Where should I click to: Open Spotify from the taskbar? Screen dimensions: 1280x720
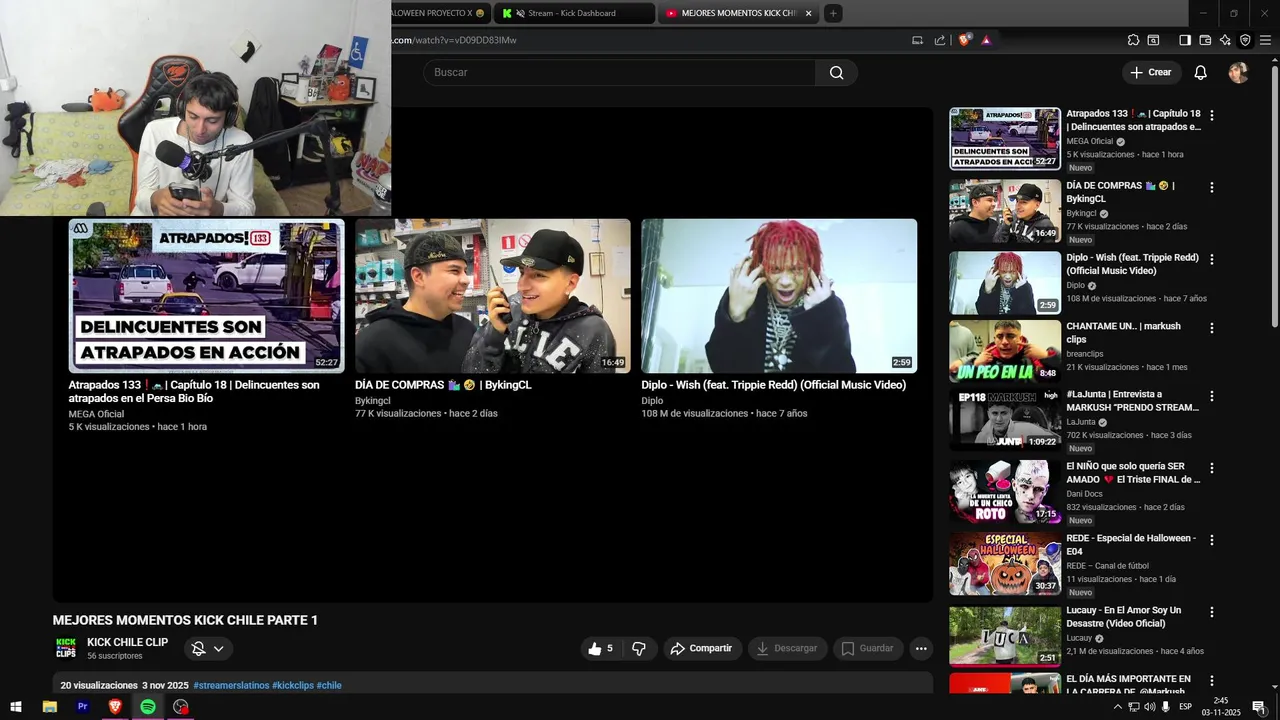tap(148, 706)
